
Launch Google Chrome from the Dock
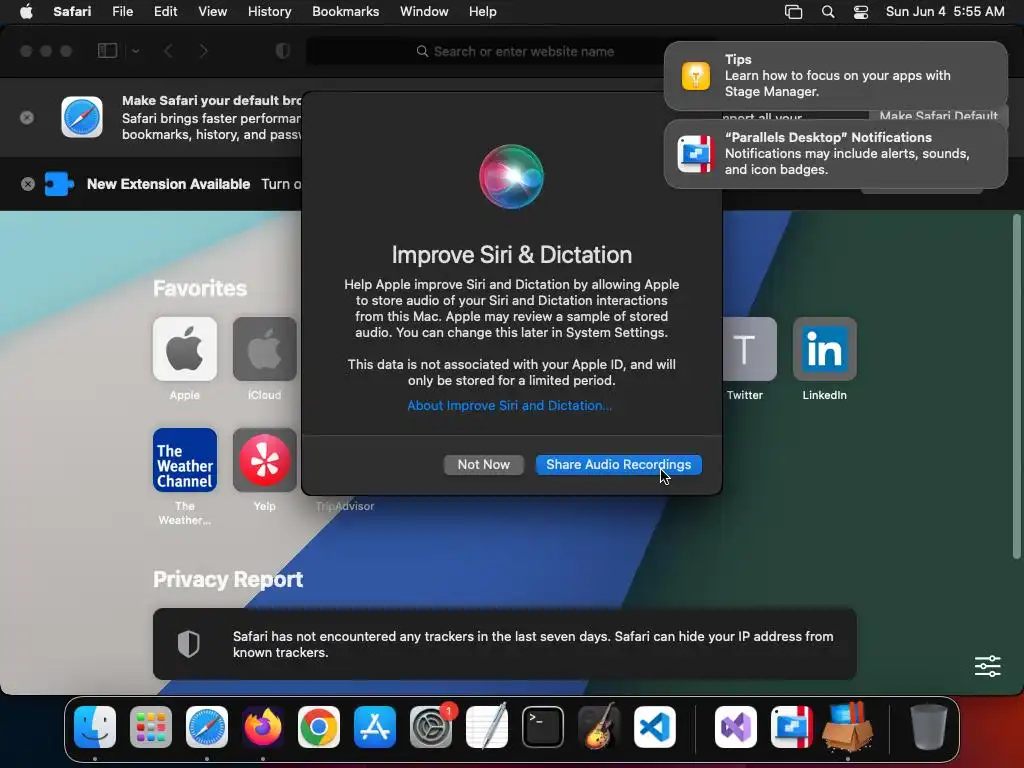(x=319, y=727)
